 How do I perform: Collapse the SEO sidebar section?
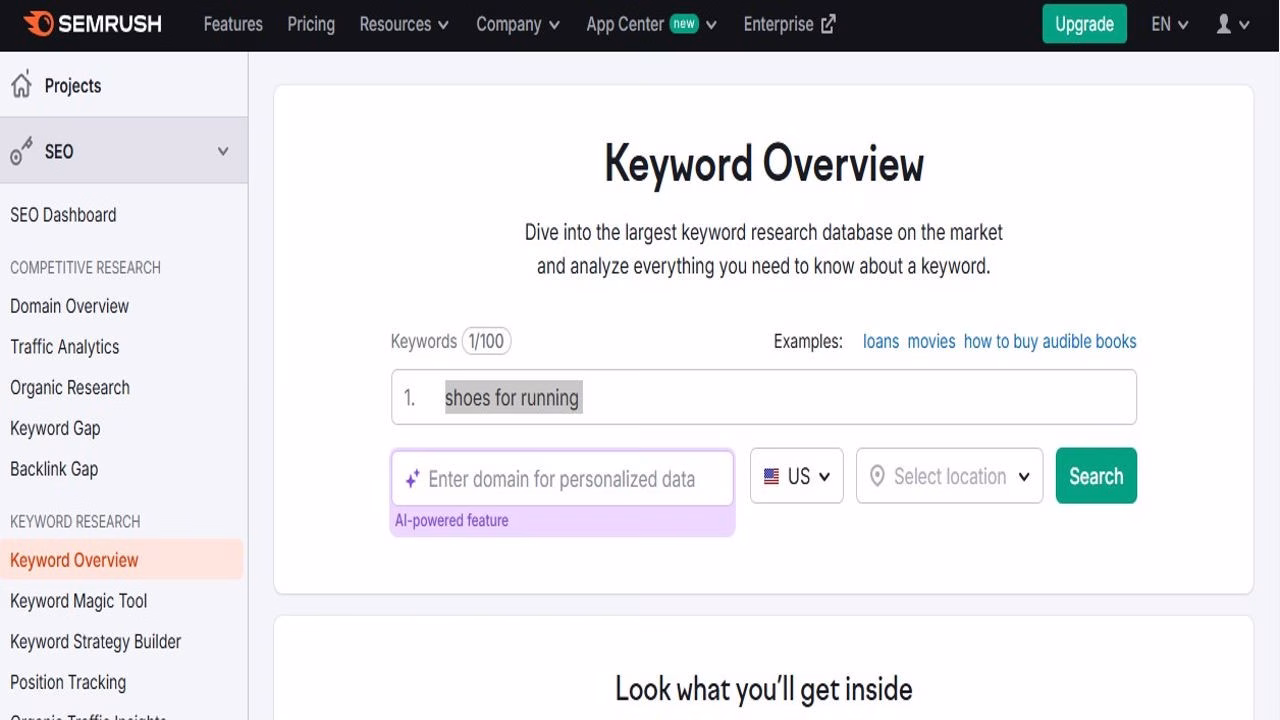pyautogui.click(x=223, y=151)
